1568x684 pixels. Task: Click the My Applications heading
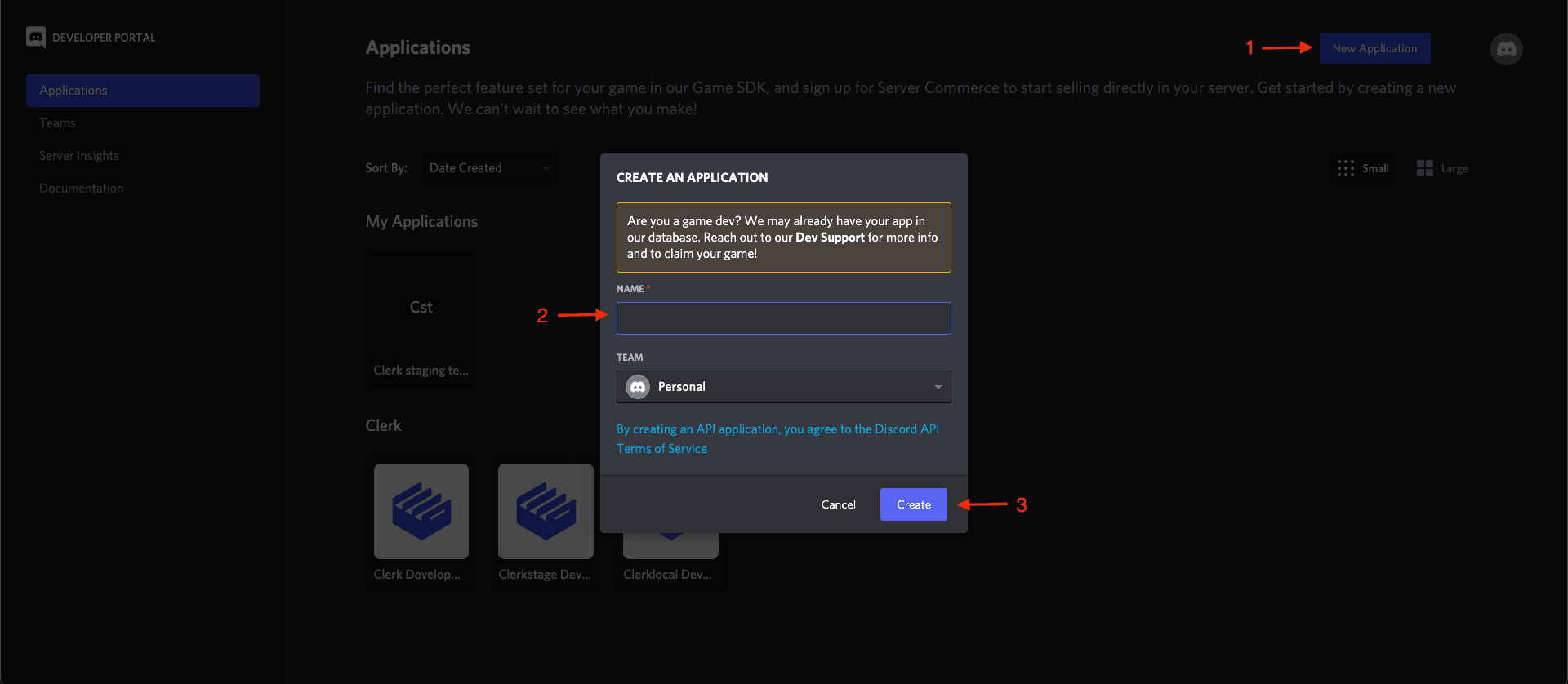(x=421, y=222)
